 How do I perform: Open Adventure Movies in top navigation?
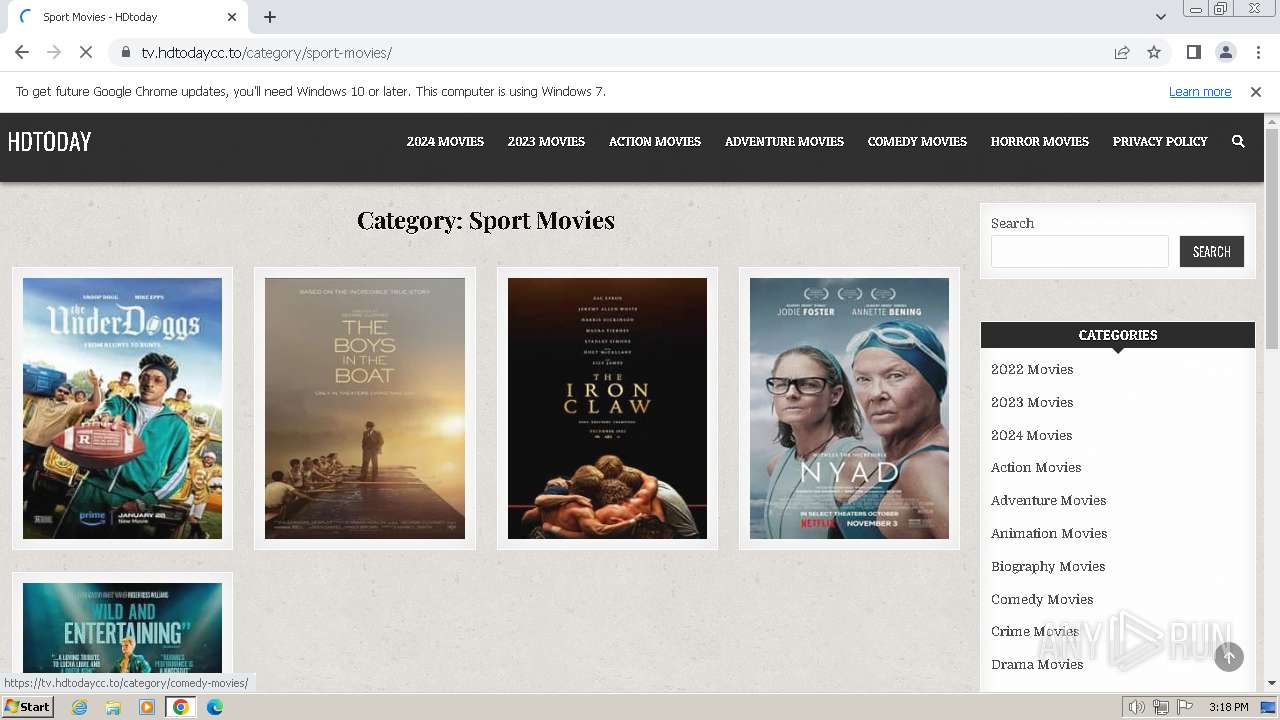pos(784,142)
